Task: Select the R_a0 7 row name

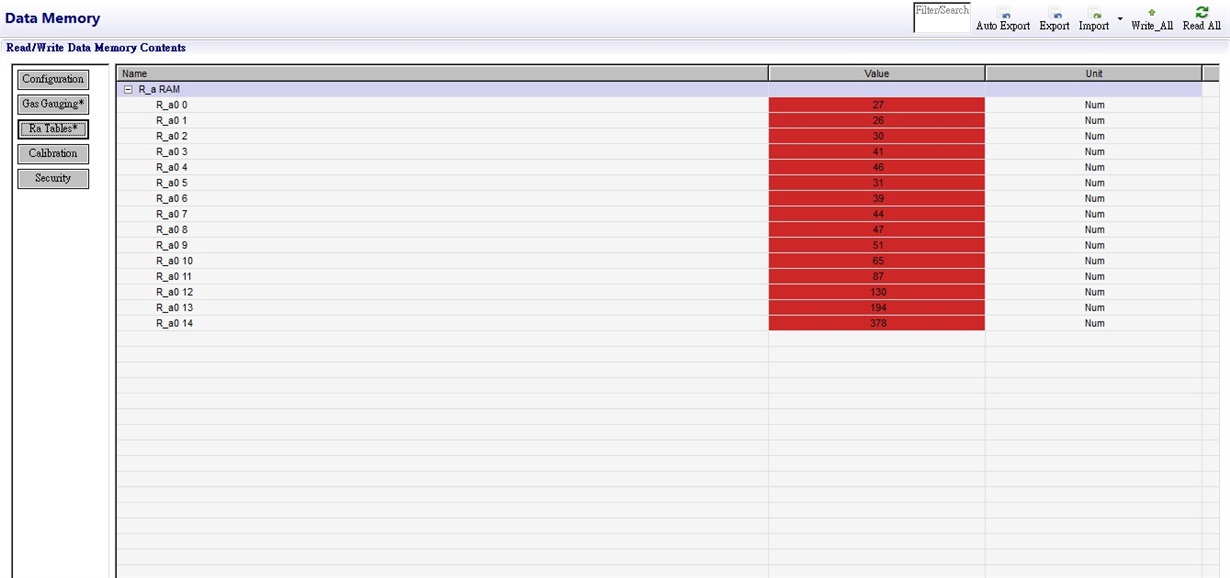Action: [x=171, y=214]
